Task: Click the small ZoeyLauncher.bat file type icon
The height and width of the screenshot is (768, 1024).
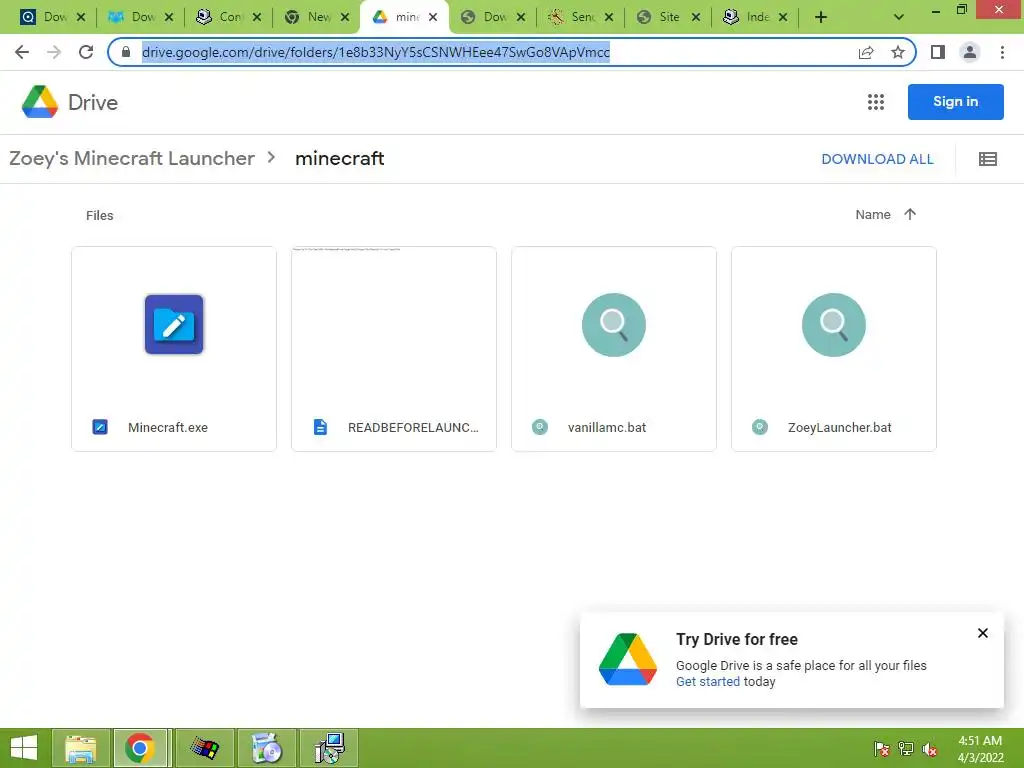Action: tap(760, 427)
